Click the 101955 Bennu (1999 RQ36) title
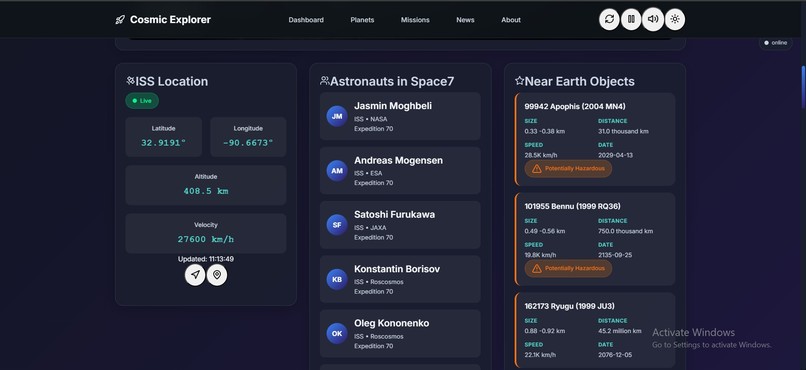806x370 pixels. tap(572, 206)
